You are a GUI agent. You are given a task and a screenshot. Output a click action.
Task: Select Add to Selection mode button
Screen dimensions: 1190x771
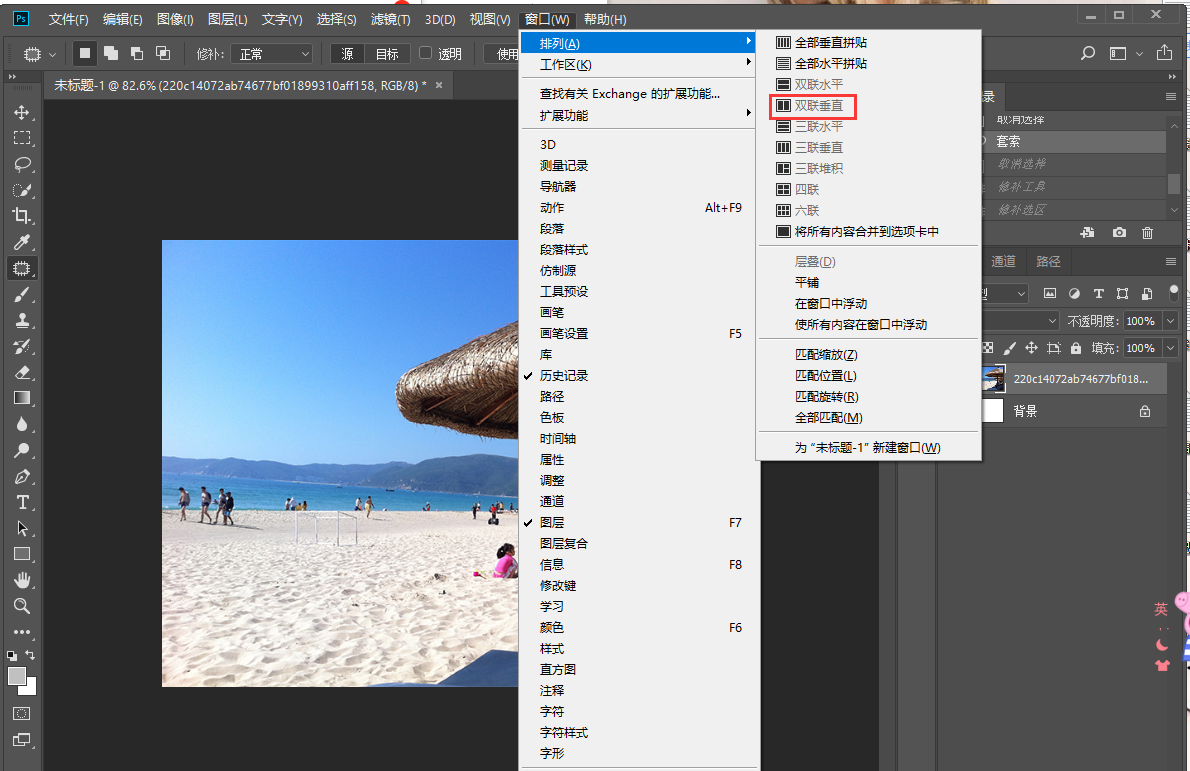click(111, 53)
